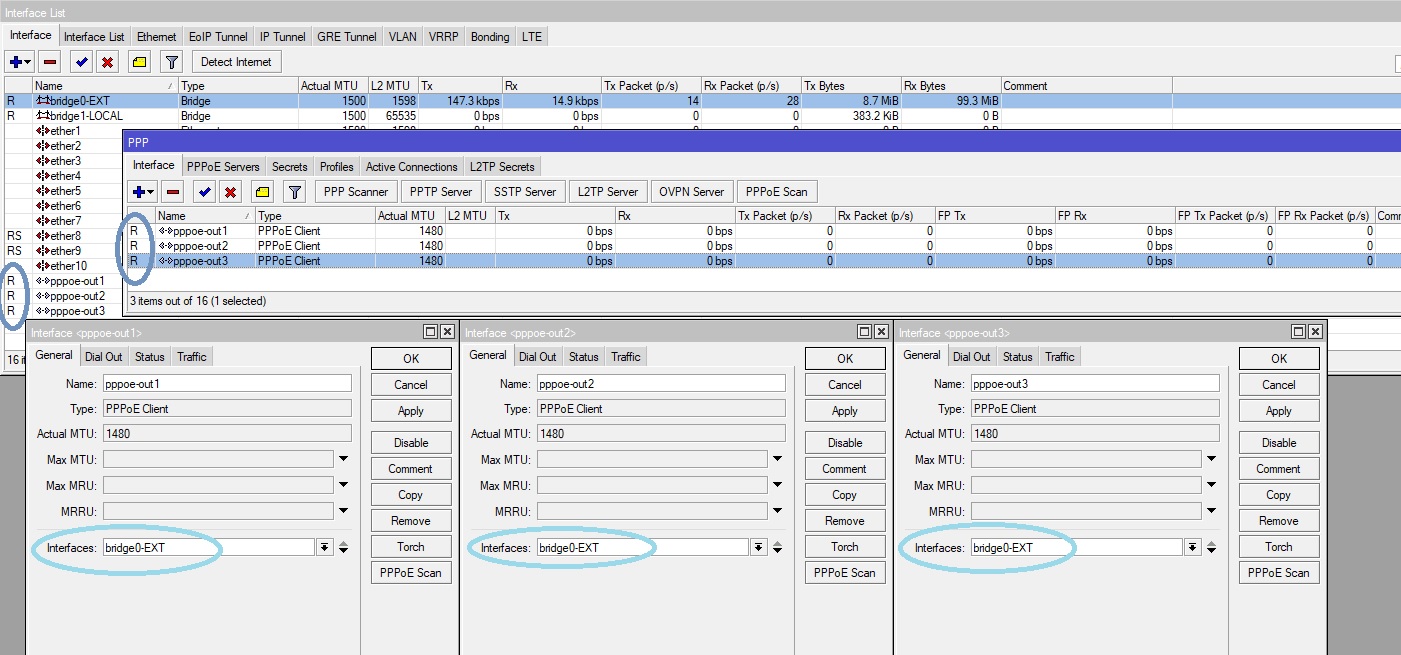1401x655 pixels.
Task: Open the EoIP Tunnel tab
Action: (x=217, y=37)
